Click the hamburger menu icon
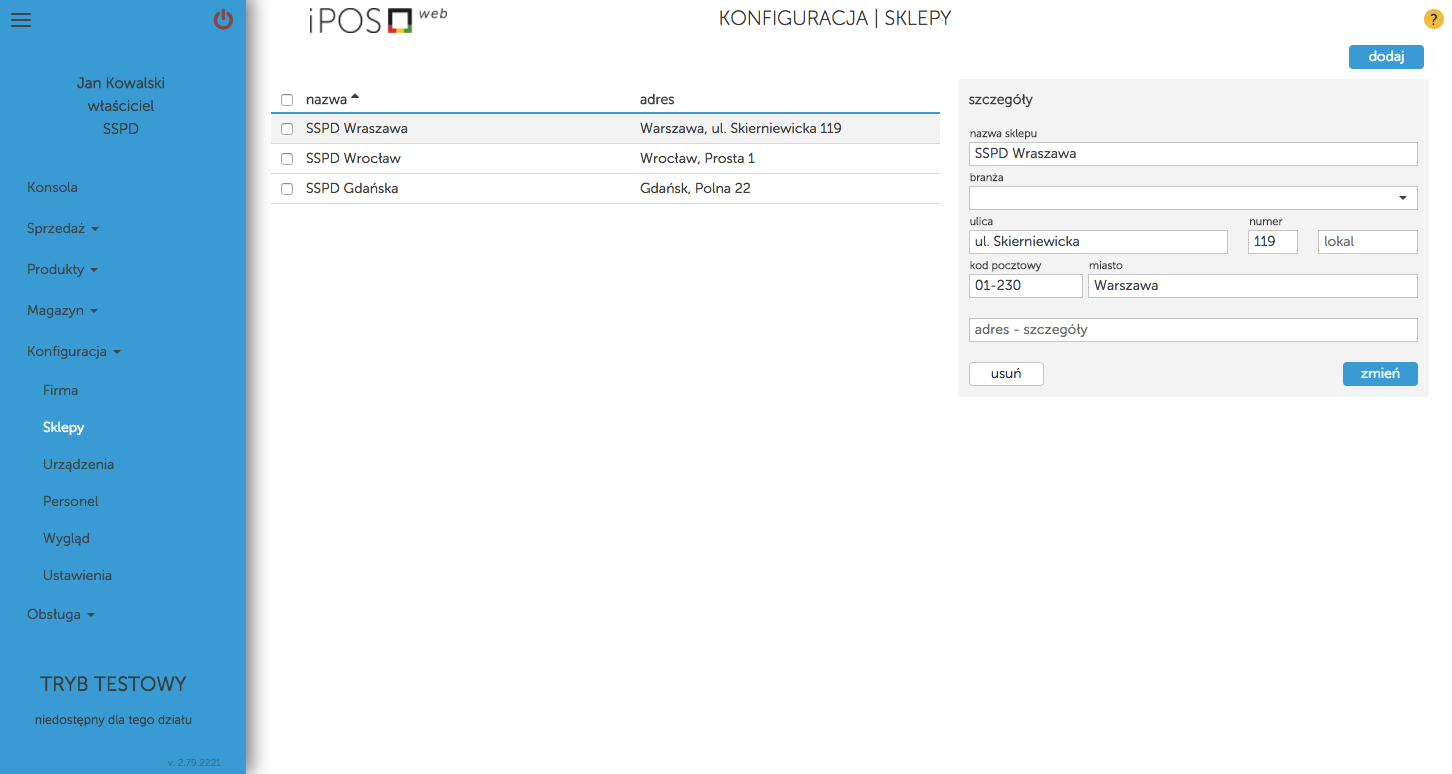 pos(21,20)
